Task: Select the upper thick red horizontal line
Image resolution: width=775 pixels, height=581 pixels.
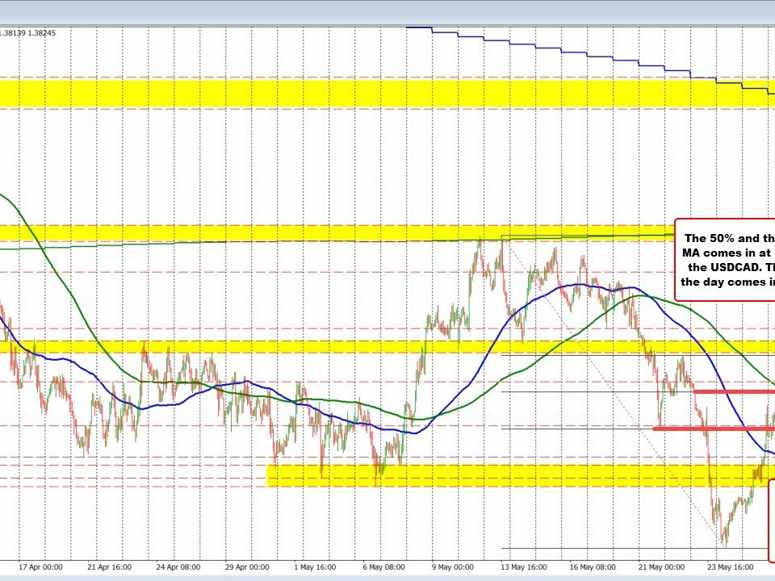Action: 733,392
